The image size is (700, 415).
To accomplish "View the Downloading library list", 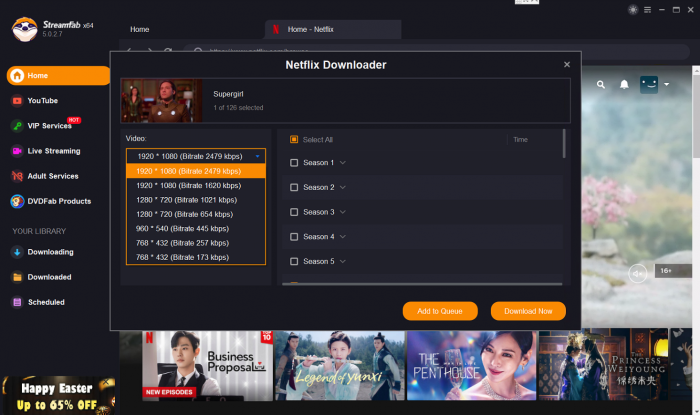I will (x=50, y=252).
